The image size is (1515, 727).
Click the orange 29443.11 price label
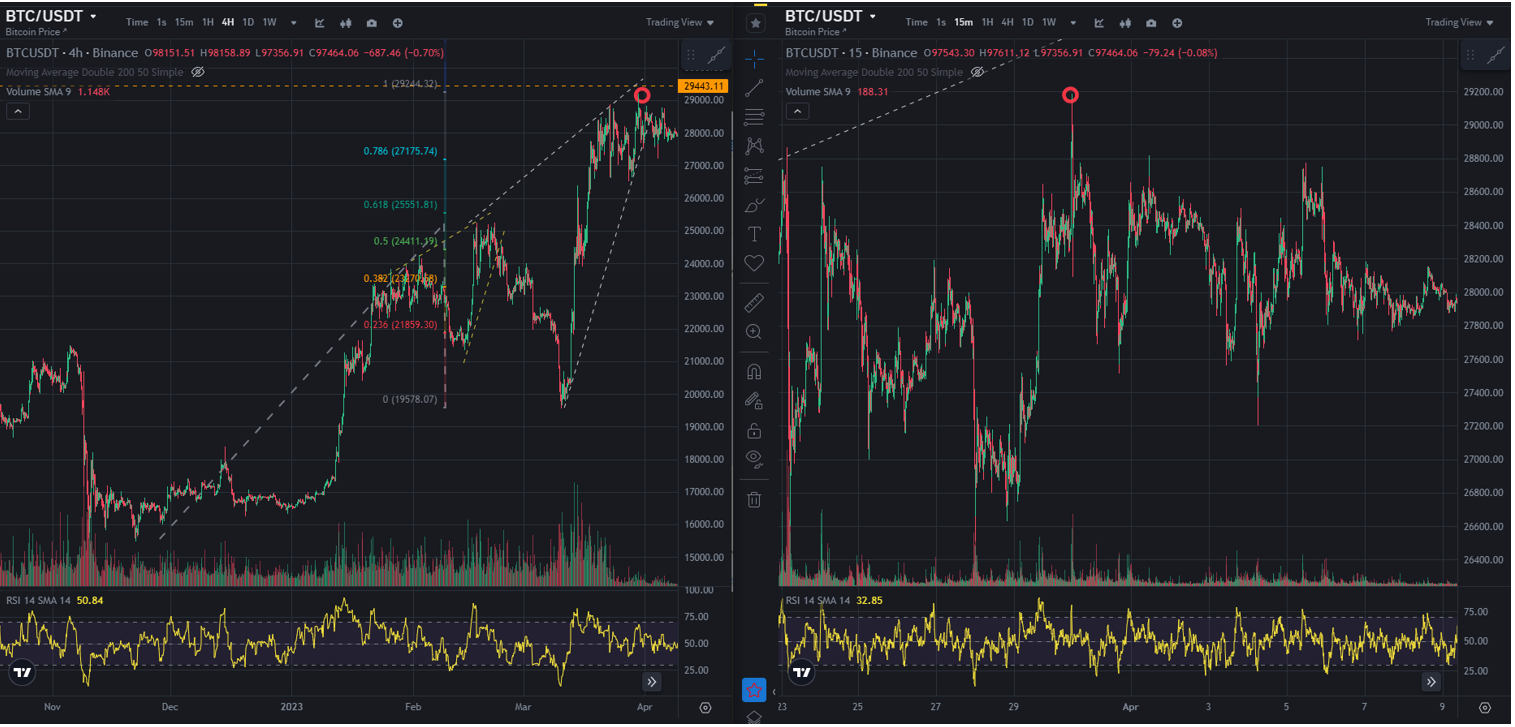701,86
